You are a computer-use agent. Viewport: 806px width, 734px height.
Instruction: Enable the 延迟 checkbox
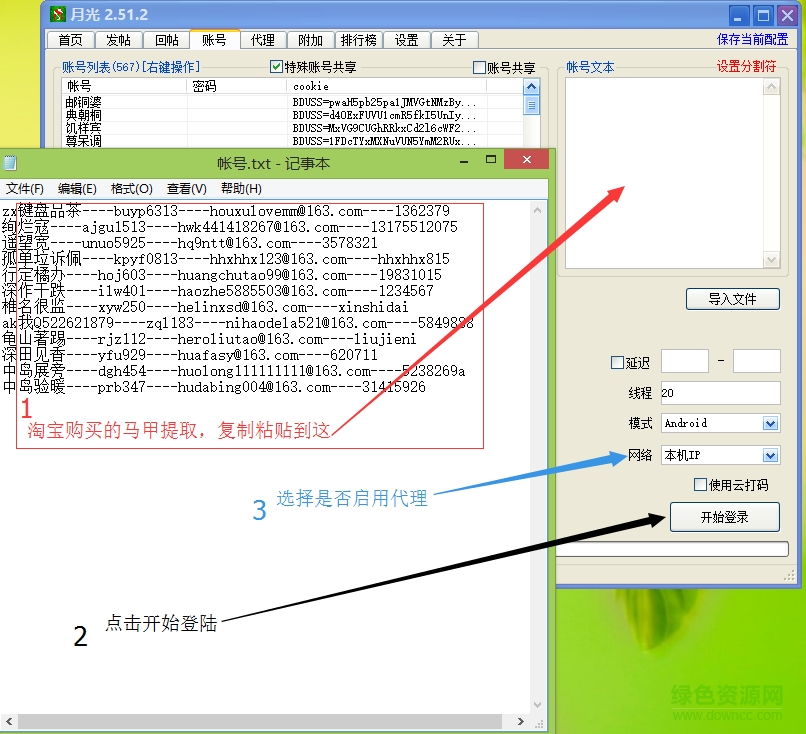(617, 363)
